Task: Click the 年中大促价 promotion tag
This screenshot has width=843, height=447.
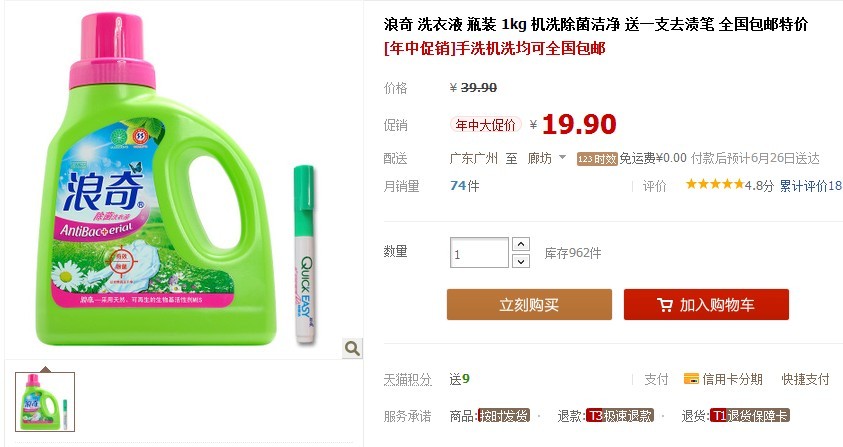Action: point(485,125)
